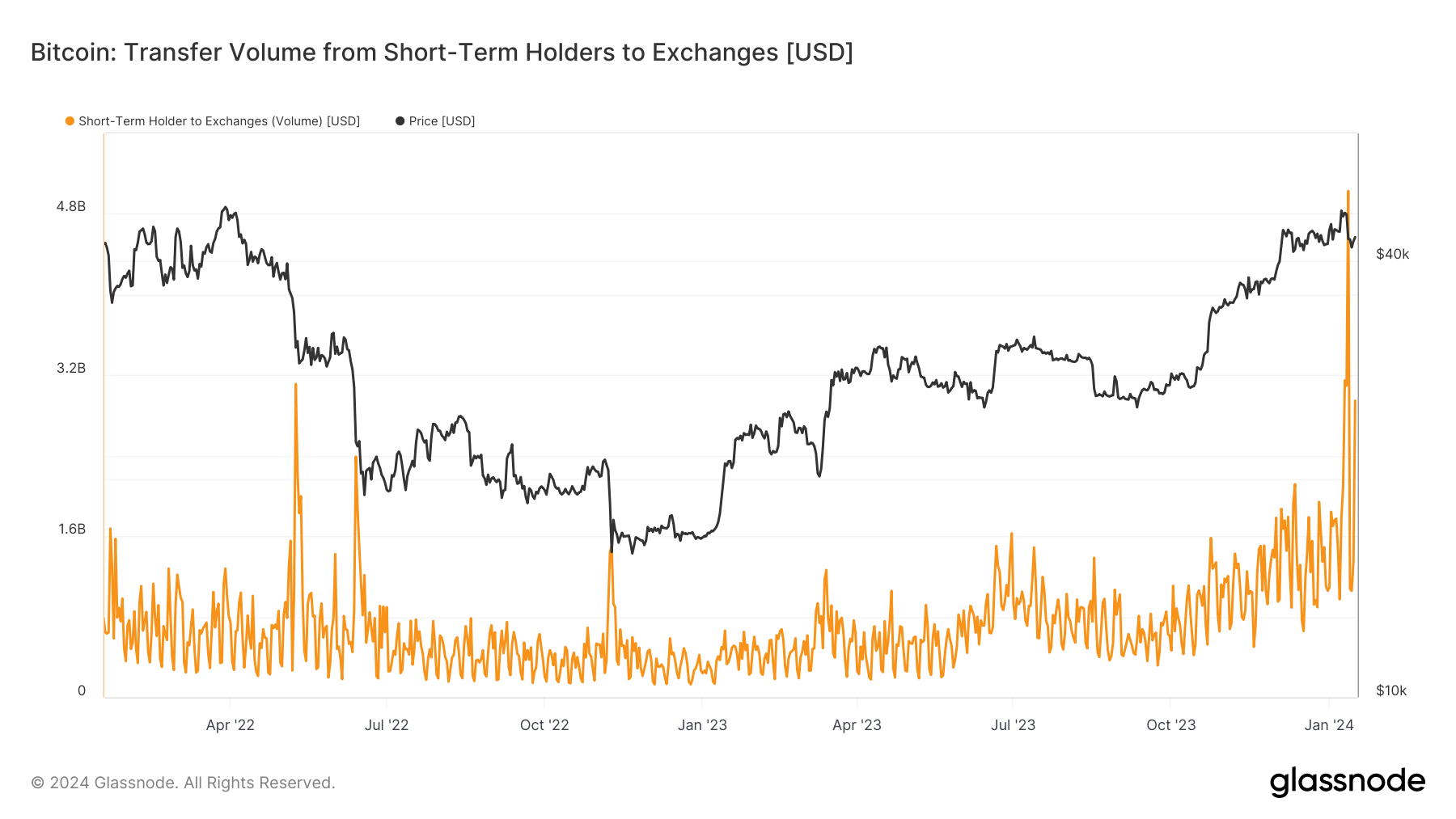Click the $10k price axis label
Screen dimensions: 1456x819
click(1391, 690)
